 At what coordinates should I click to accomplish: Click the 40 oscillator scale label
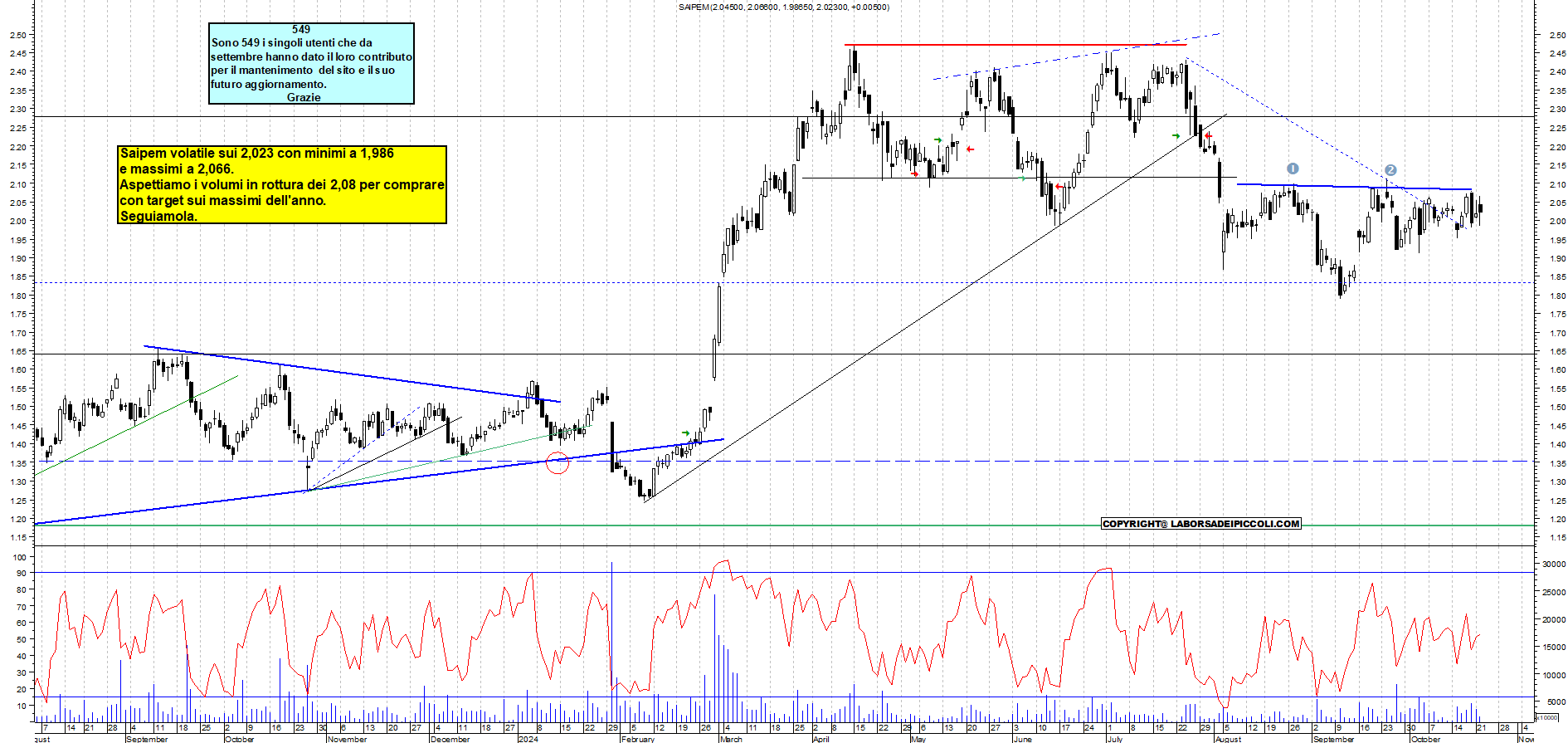pyautogui.click(x=22, y=656)
